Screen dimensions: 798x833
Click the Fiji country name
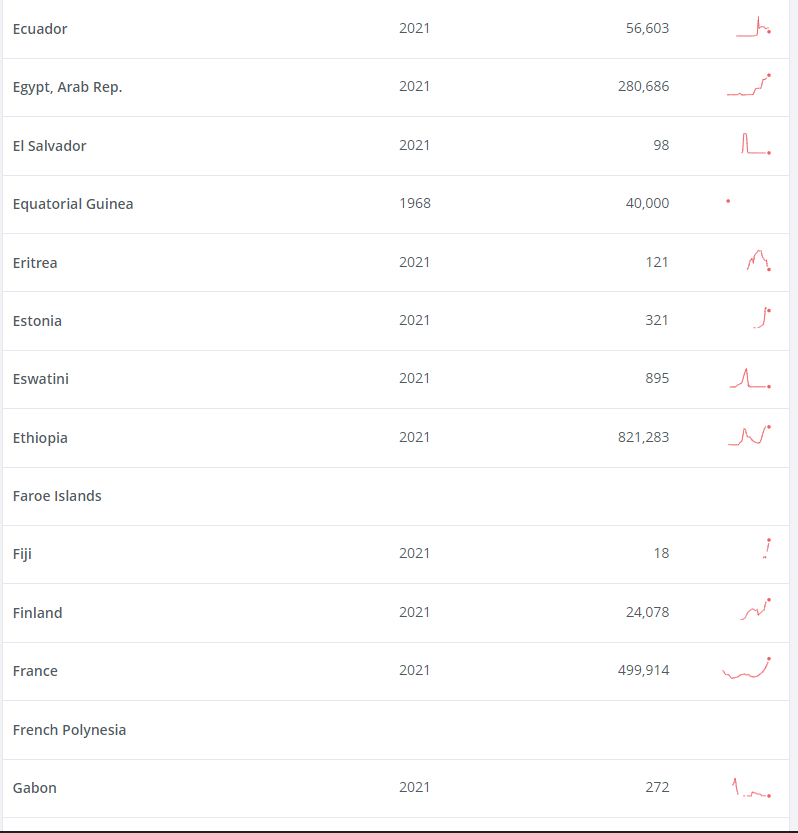click(22, 553)
